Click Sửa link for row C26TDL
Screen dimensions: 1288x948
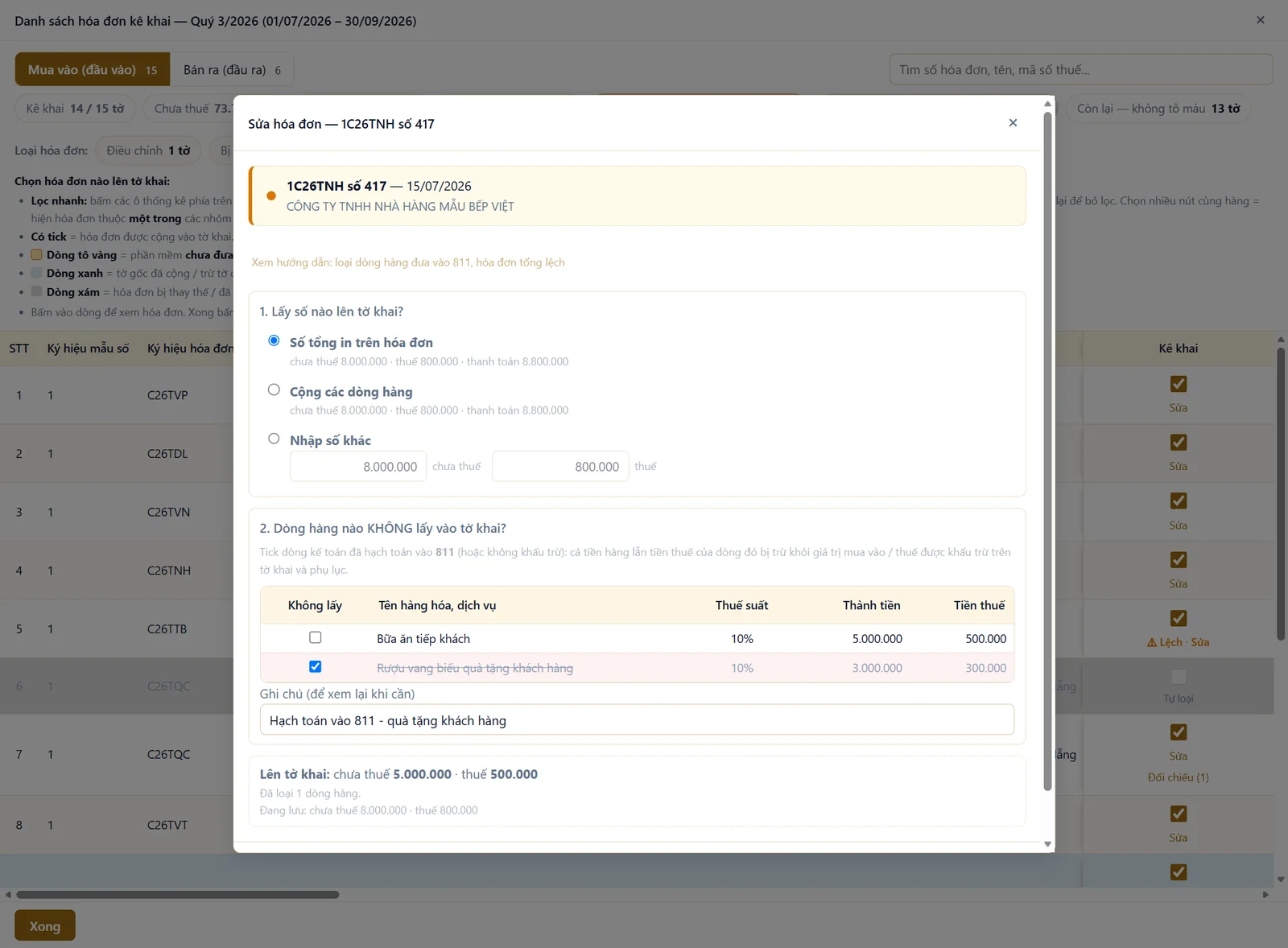point(1179,467)
